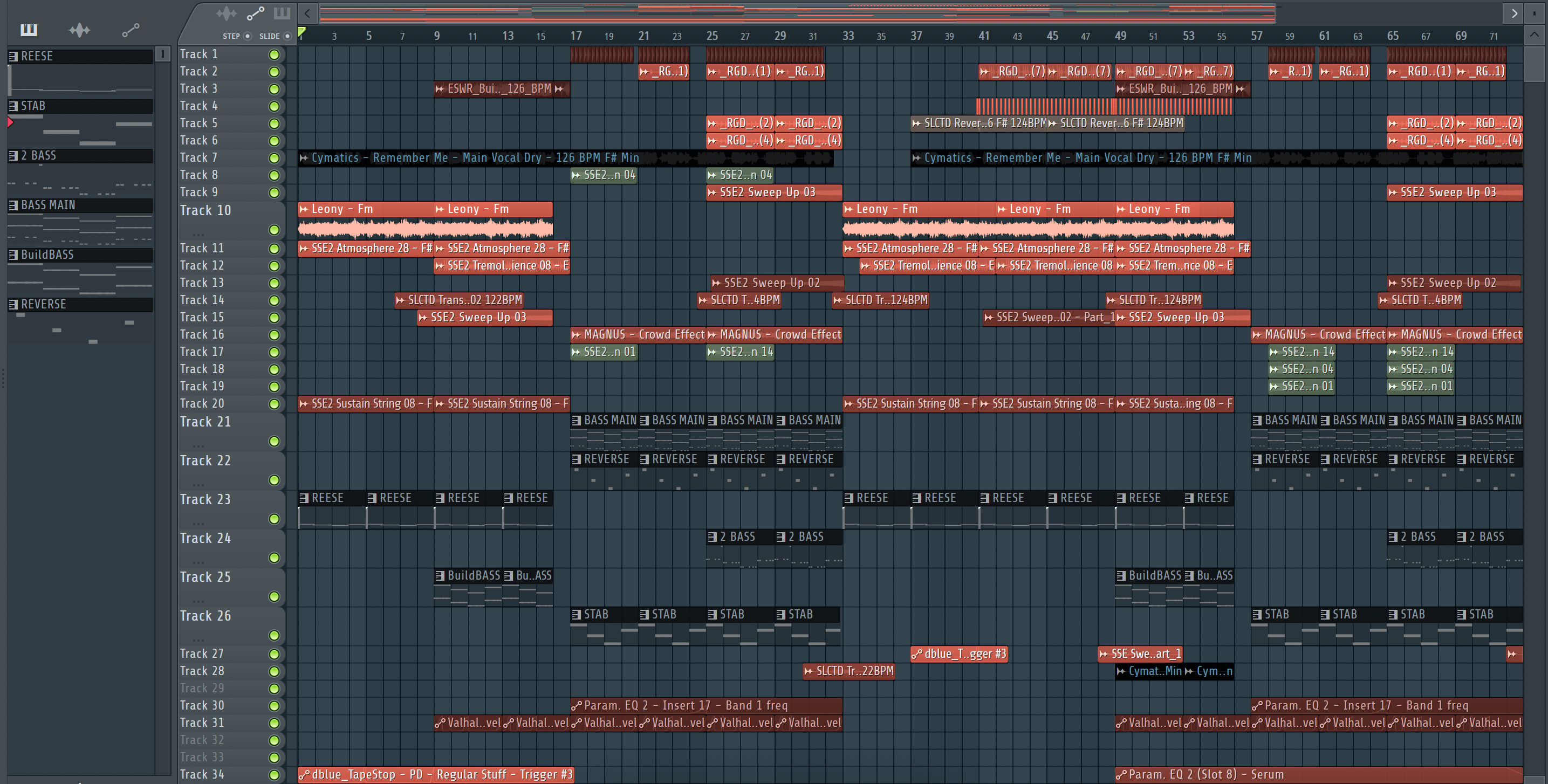1548x784 pixels.
Task: Jump to bar 17 on timeline ruler
Action: pyautogui.click(x=576, y=36)
